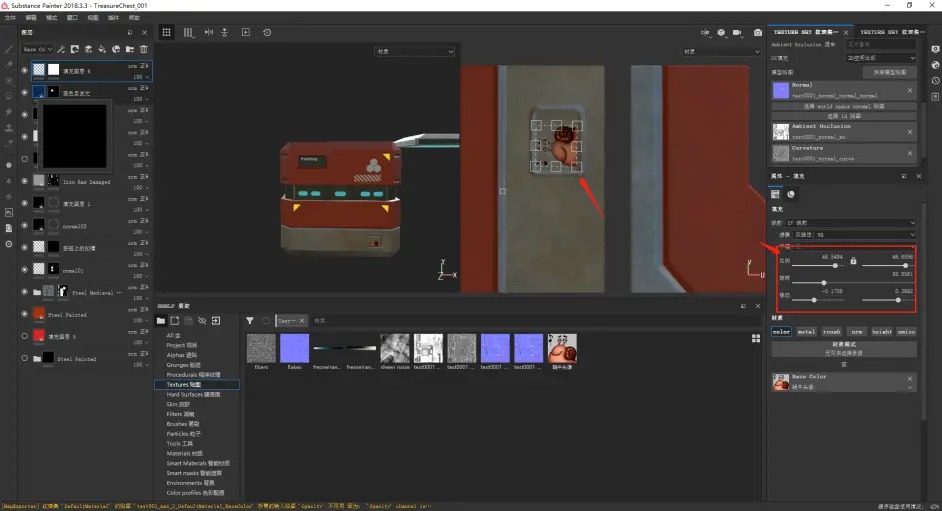942x511 pixels.
Task: Switch to second TEXTURE SET tab
Action: tap(892, 32)
